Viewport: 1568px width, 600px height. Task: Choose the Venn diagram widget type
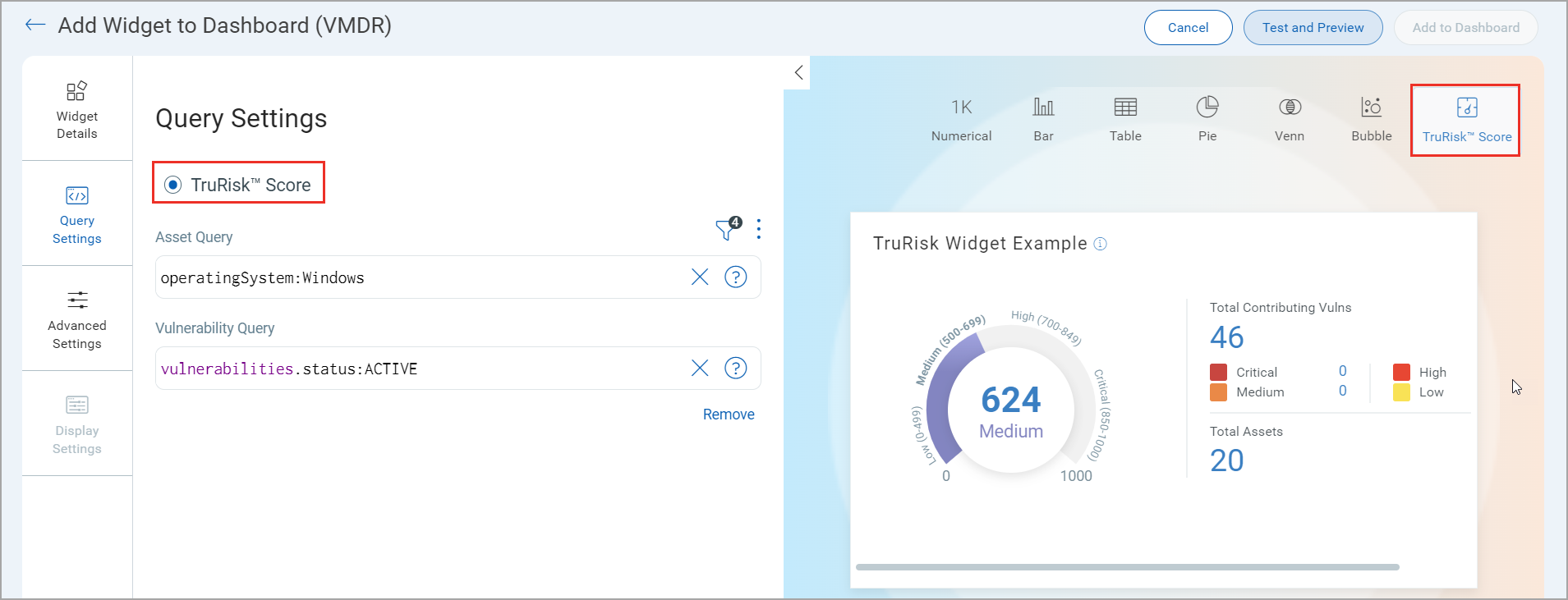coord(1290,120)
